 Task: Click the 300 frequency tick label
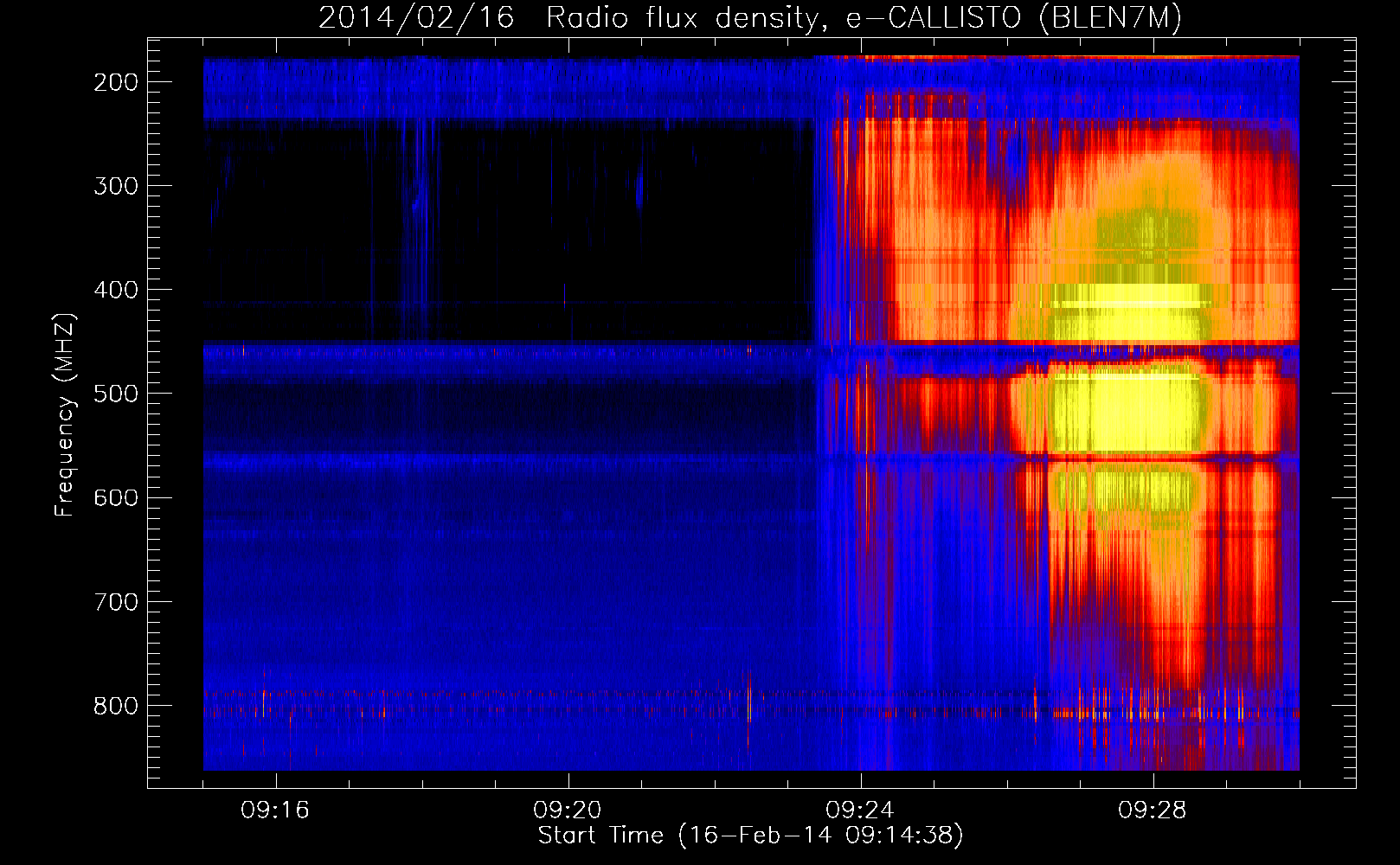116,186
